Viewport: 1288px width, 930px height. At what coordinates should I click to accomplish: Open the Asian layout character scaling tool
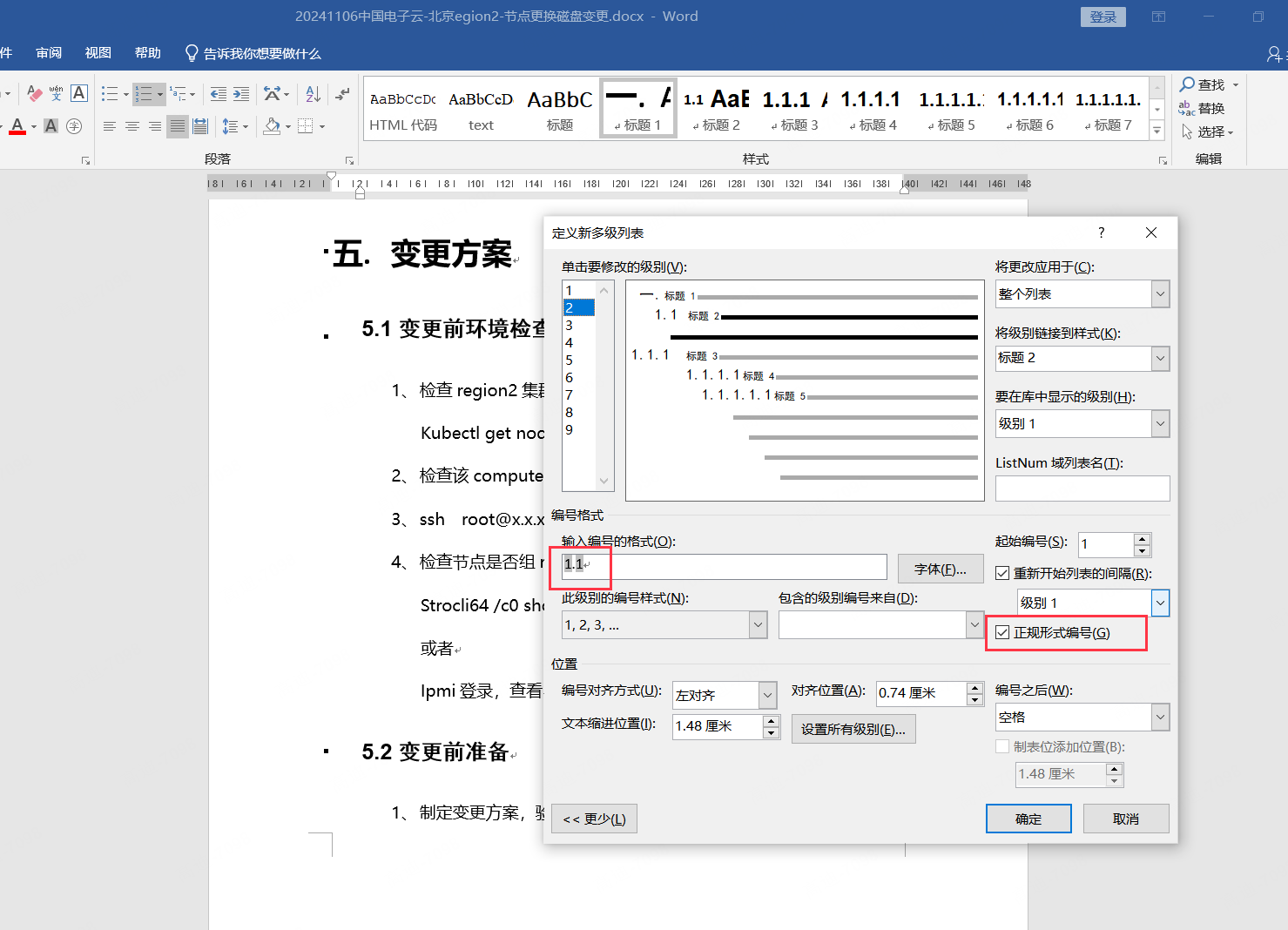(x=273, y=93)
